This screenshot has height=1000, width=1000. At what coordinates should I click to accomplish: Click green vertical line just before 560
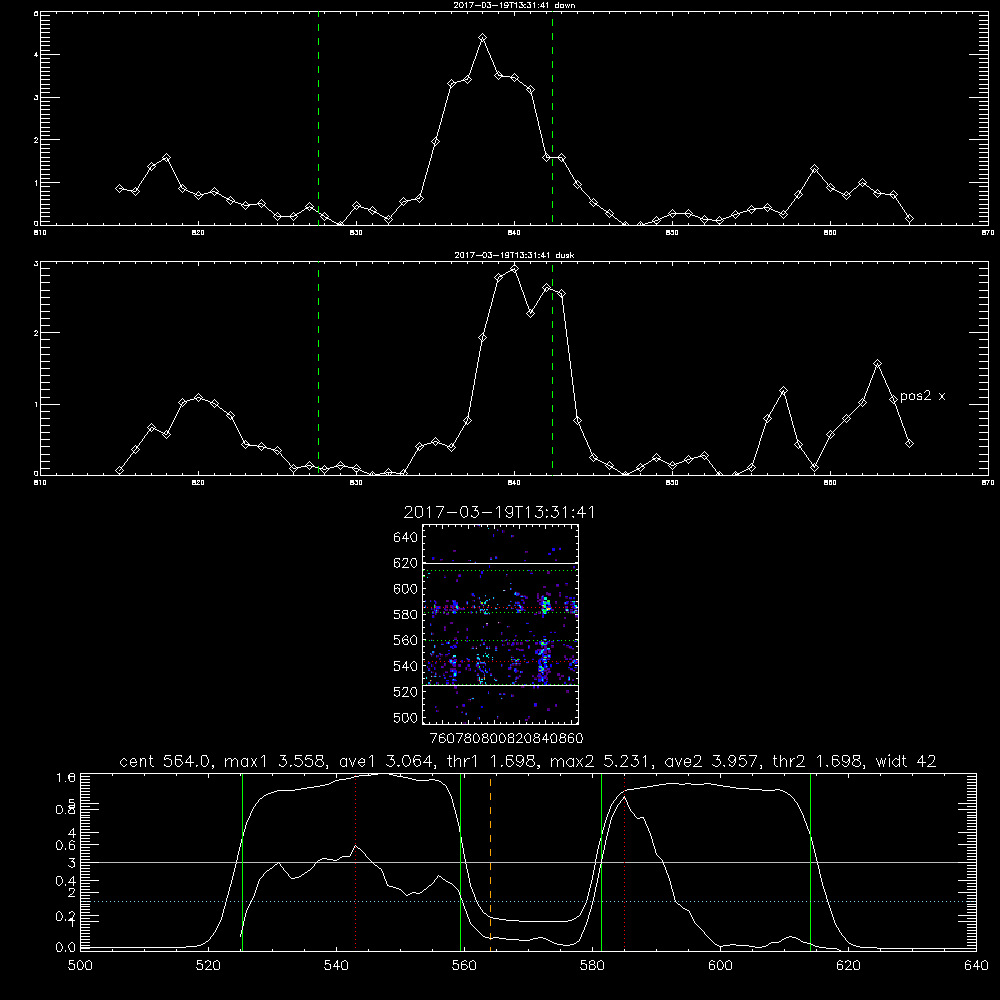tap(460, 861)
